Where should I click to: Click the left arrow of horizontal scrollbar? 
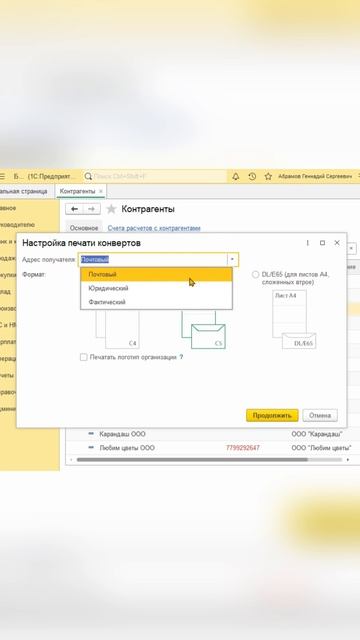pos(72,460)
